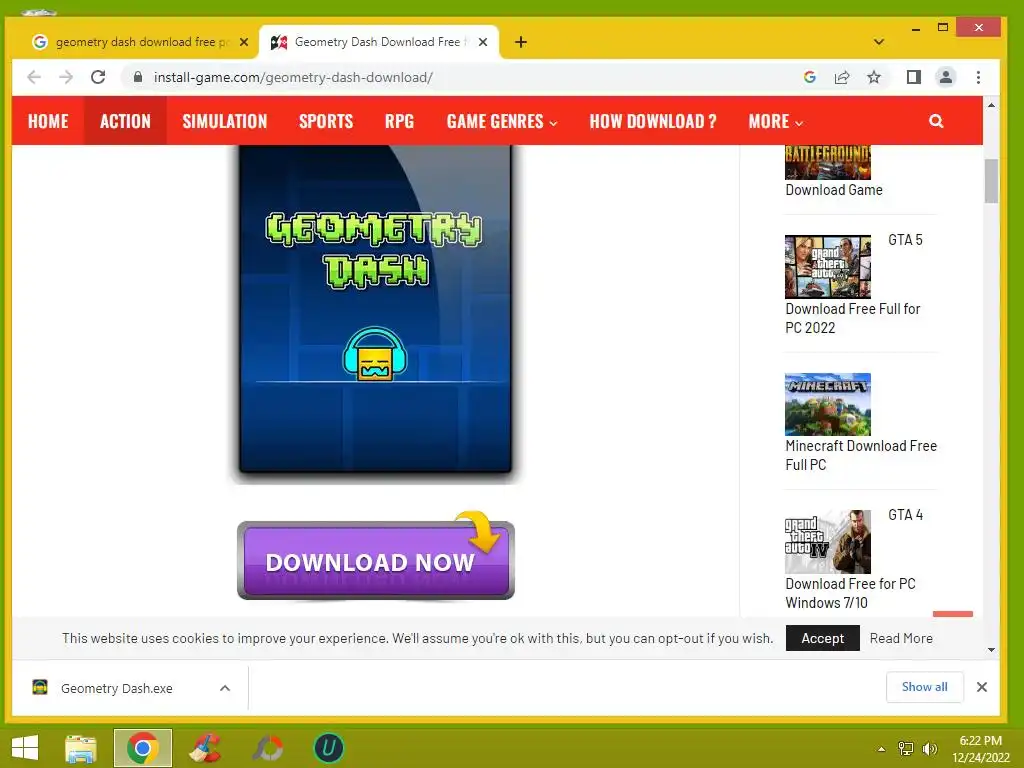Close the Google search tab
Screen dimensions: 1024x768
244,42
